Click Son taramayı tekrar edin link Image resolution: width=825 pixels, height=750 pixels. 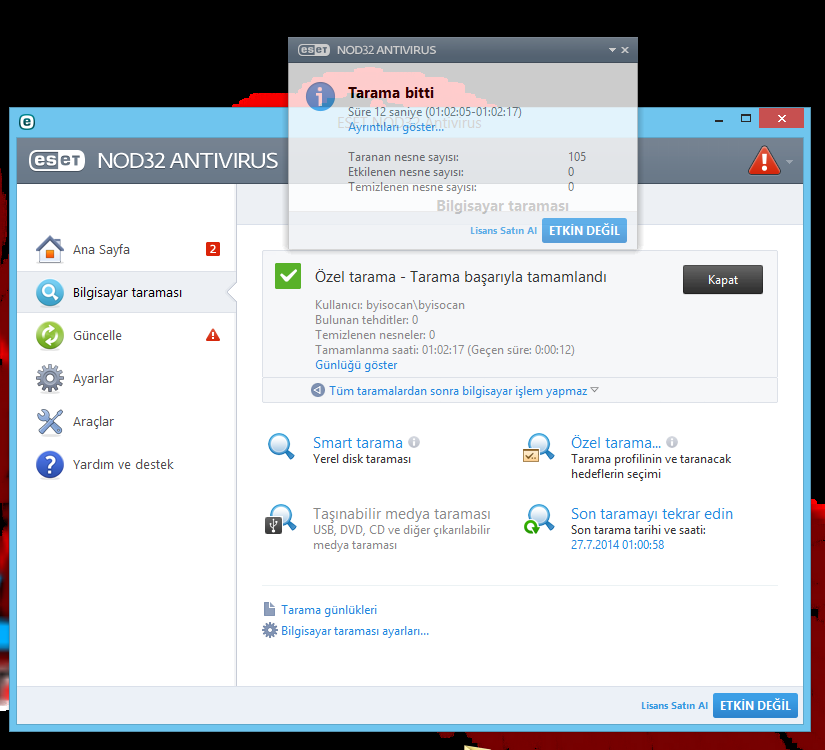point(652,514)
